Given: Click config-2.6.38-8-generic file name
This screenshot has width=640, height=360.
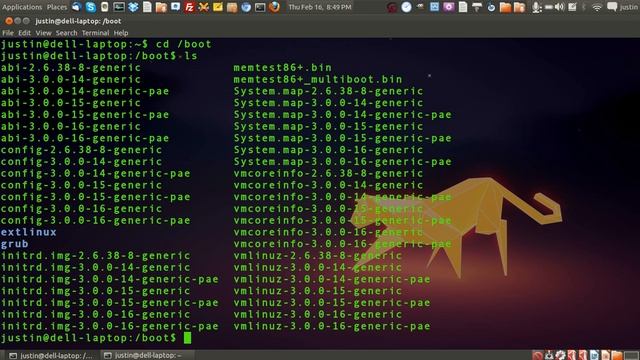Looking at the screenshot, I should tap(82, 150).
